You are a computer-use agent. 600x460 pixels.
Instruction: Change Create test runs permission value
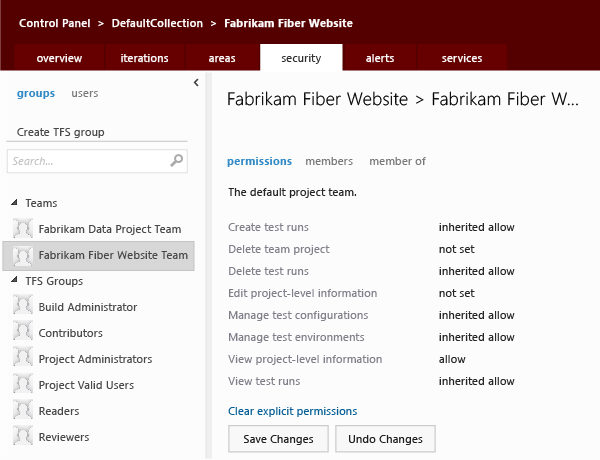tap(476, 227)
